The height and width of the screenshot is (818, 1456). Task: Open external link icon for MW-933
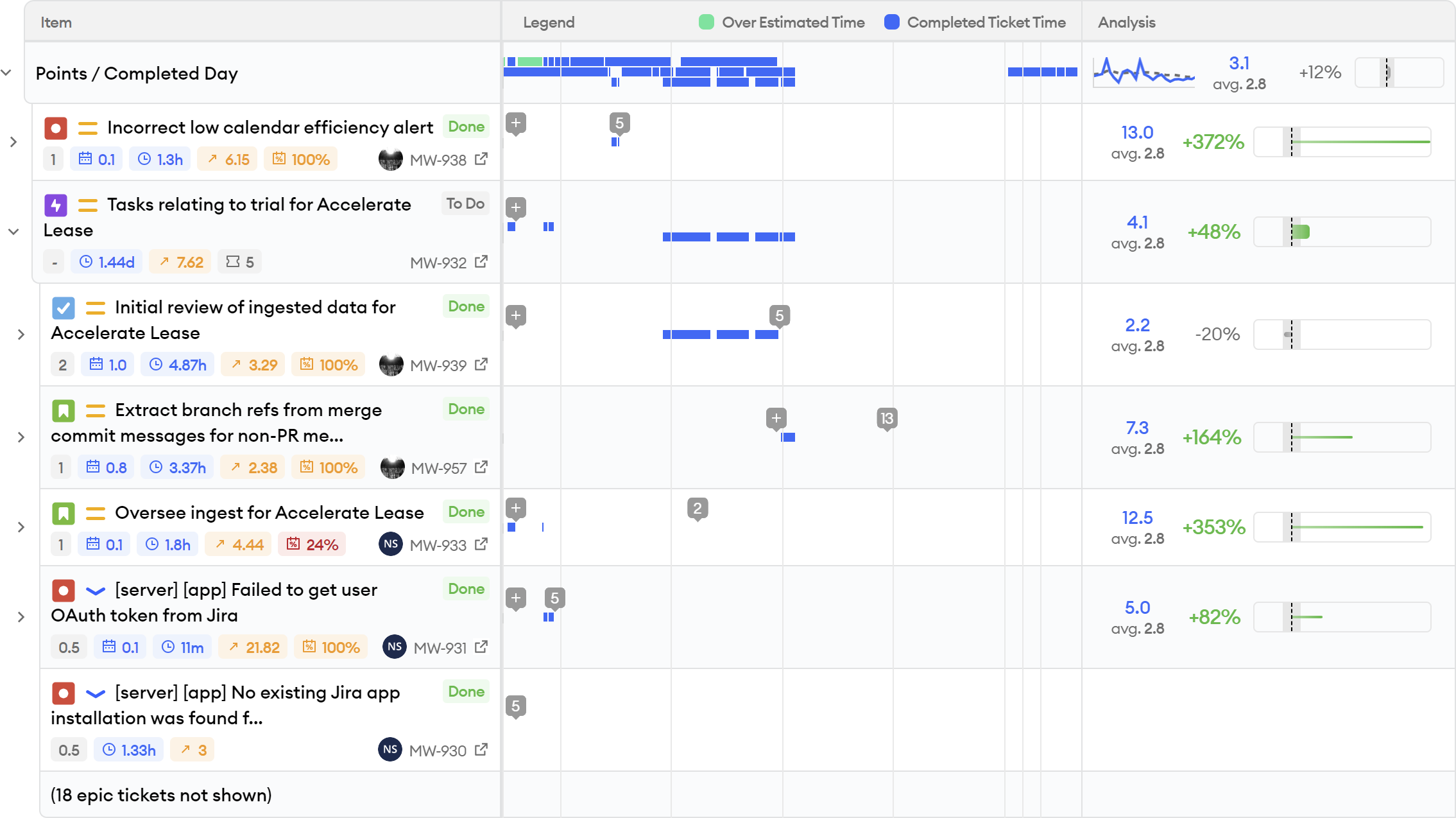(481, 544)
